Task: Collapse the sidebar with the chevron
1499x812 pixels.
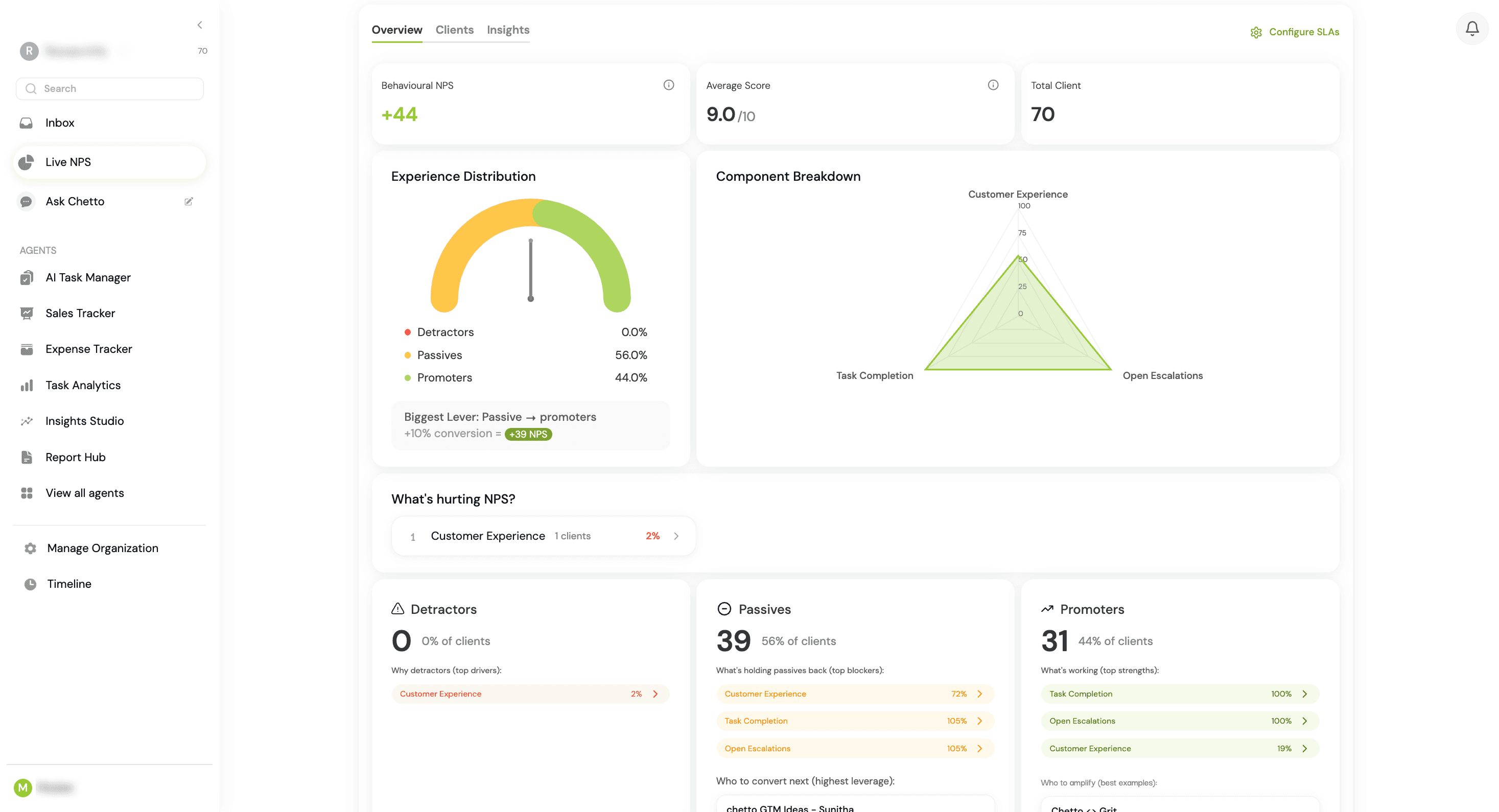Action: pos(200,25)
